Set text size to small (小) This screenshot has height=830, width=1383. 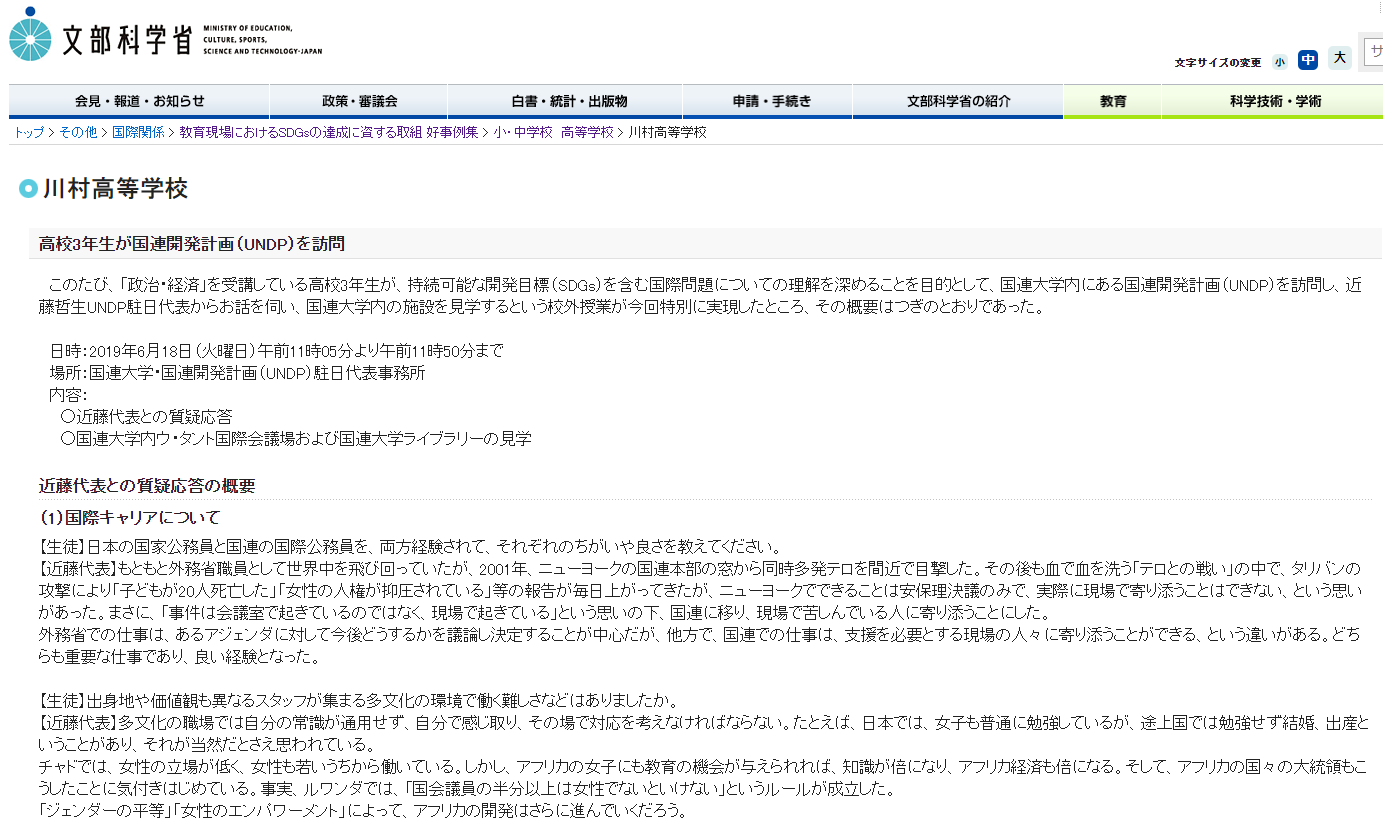point(1280,62)
